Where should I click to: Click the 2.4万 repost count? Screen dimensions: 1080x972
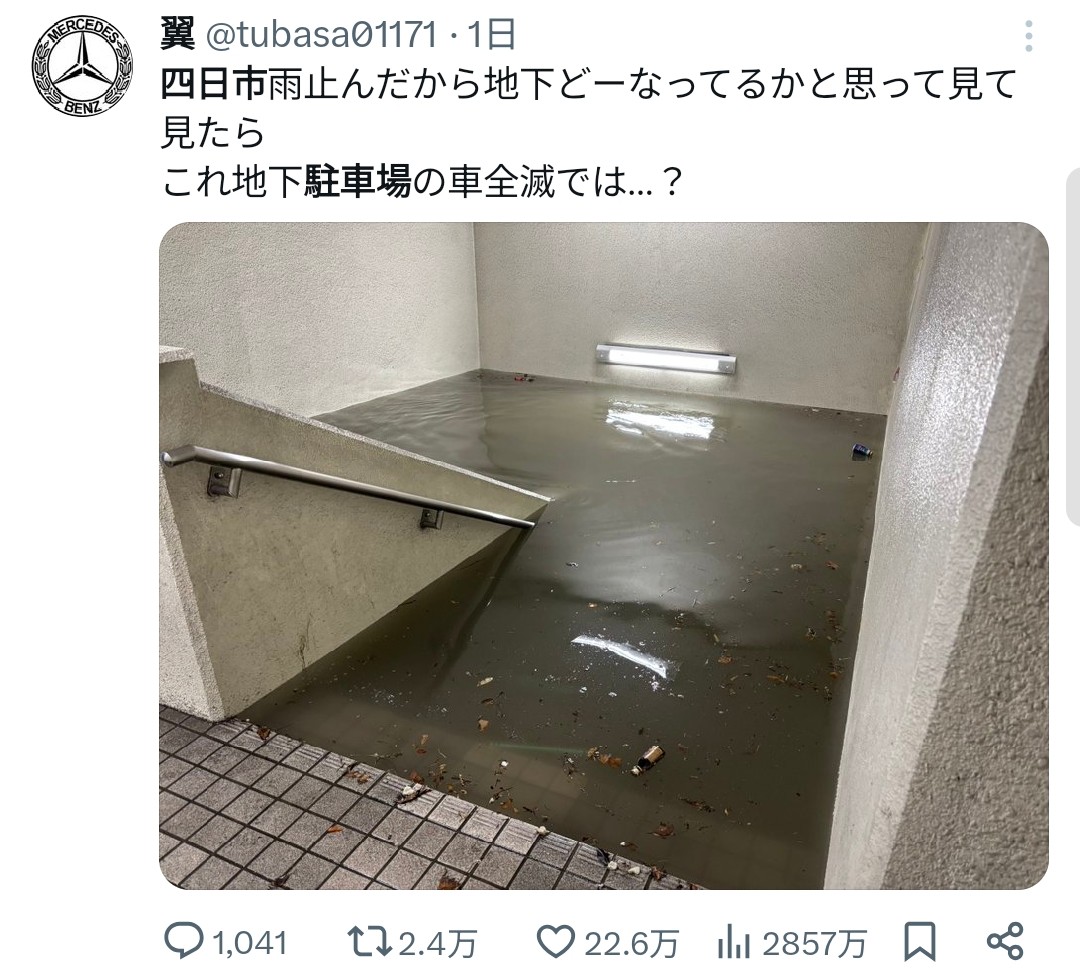(x=437, y=942)
